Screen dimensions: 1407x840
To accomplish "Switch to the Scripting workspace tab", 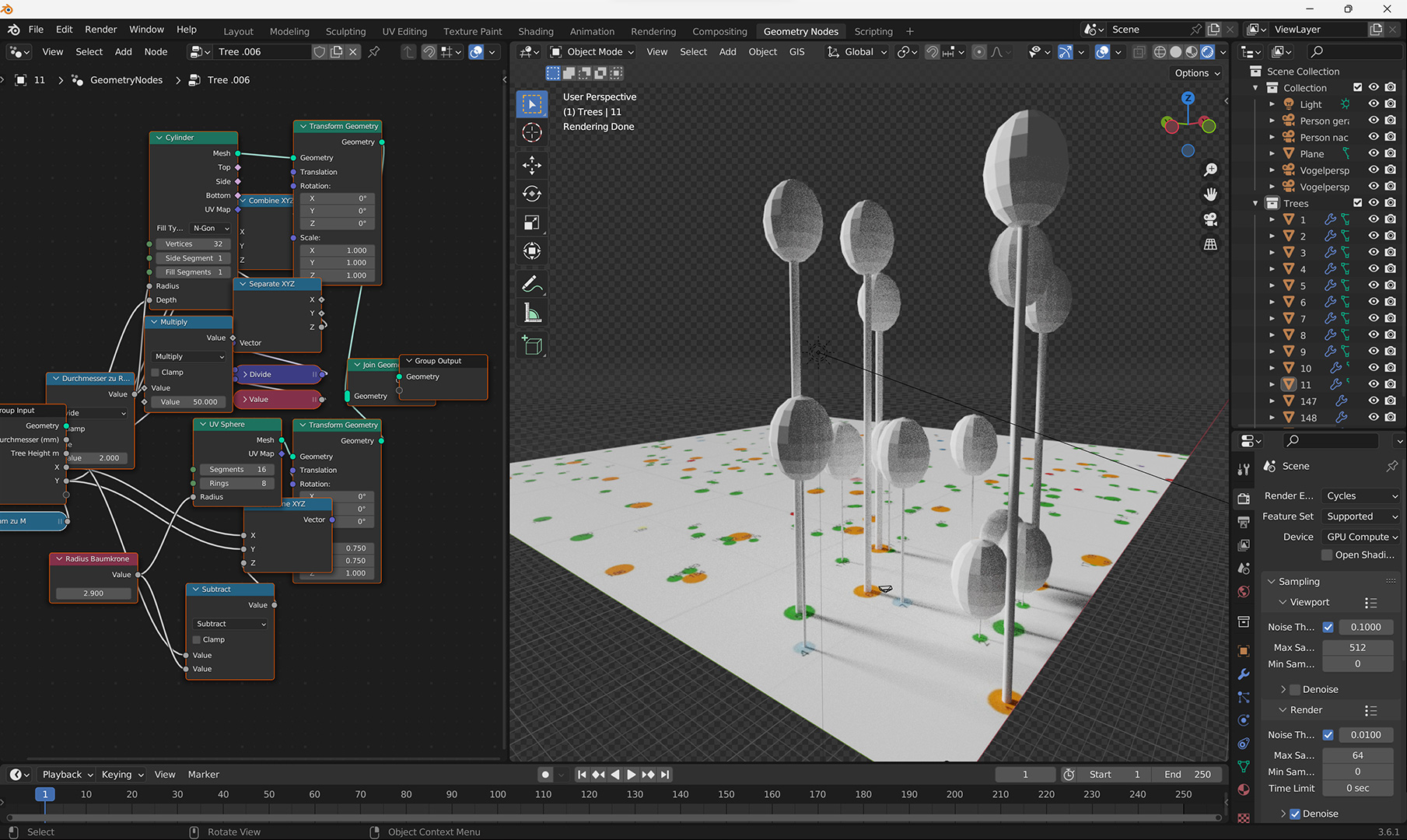I will [x=873, y=32].
